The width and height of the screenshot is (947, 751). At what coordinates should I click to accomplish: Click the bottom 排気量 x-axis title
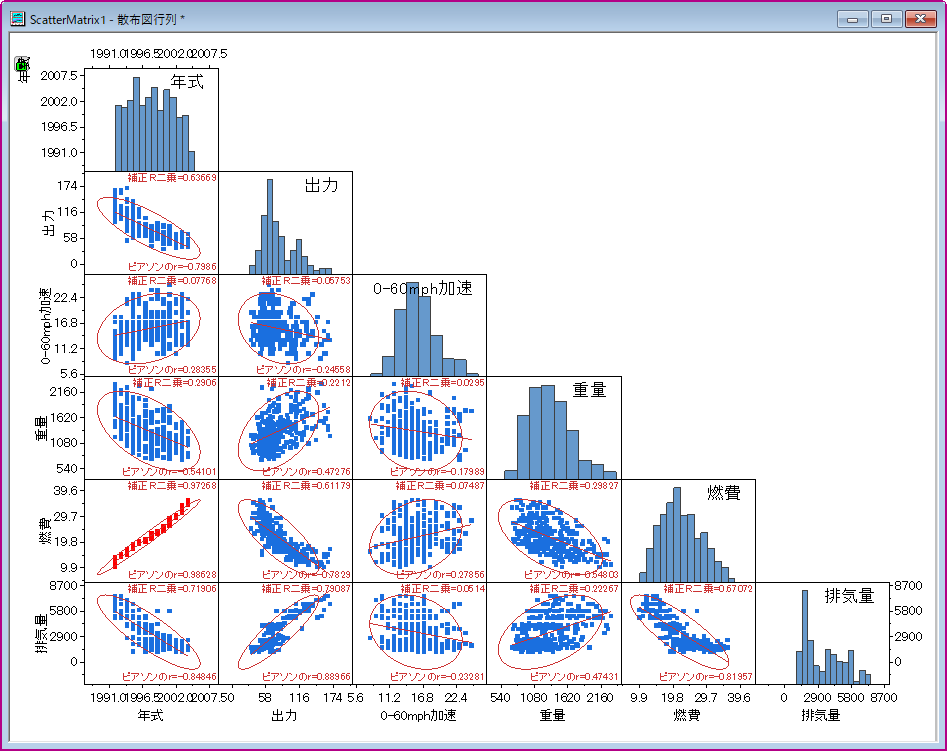[x=821, y=715]
